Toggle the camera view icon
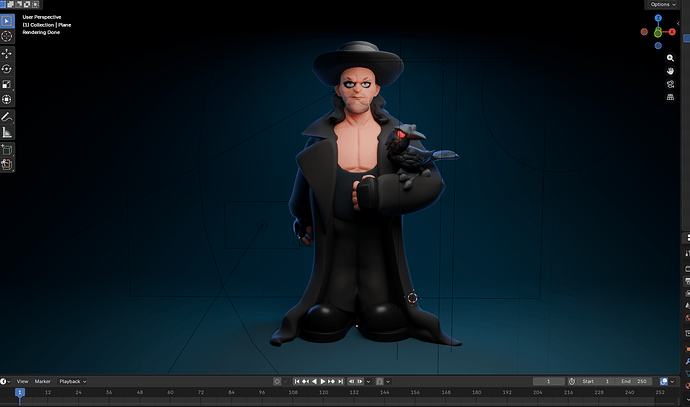 click(670, 84)
